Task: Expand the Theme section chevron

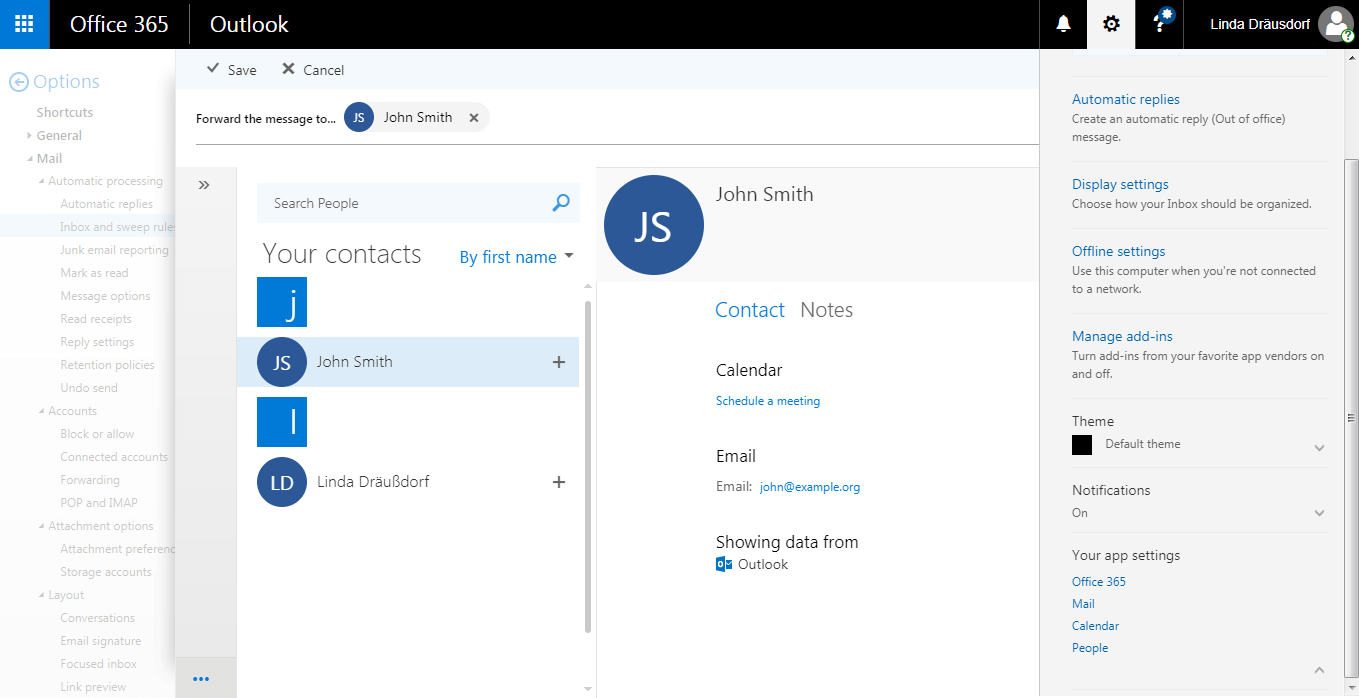Action: click(1320, 444)
